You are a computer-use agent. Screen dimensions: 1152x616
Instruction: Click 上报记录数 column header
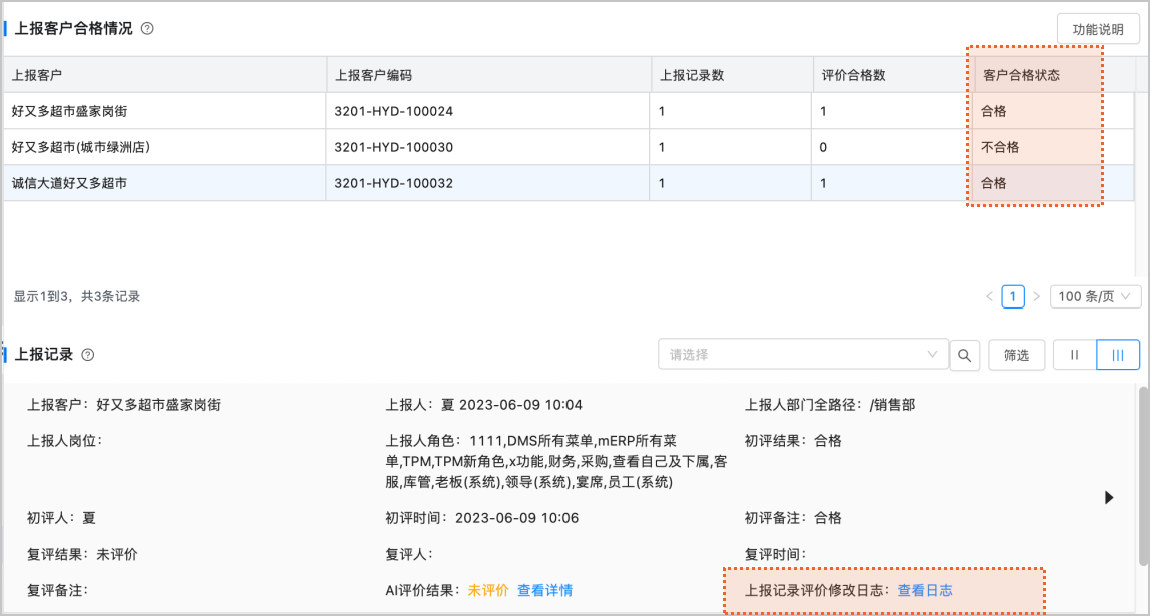[x=732, y=75]
